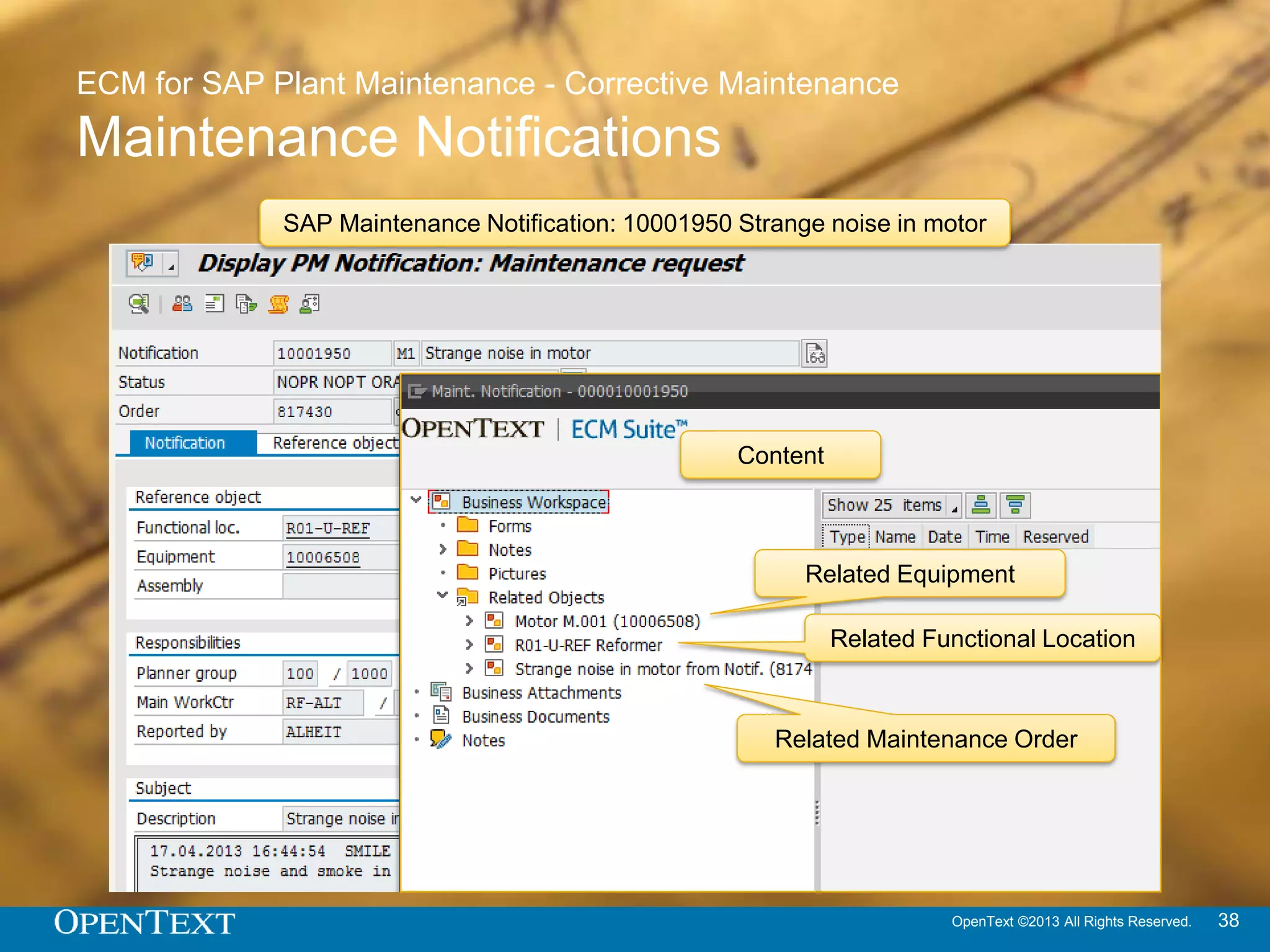Click Planner group field 100
The width and height of the screenshot is (1270, 952).
[300, 674]
